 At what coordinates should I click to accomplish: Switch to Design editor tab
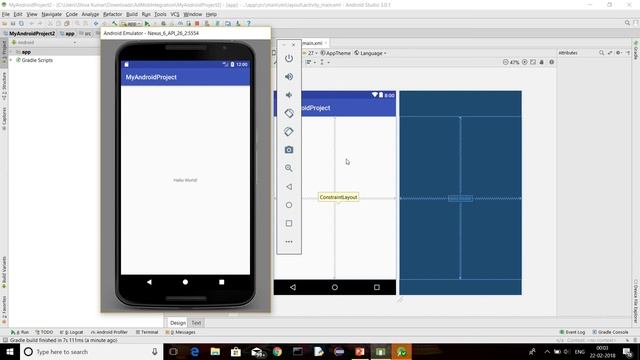click(178, 323)
